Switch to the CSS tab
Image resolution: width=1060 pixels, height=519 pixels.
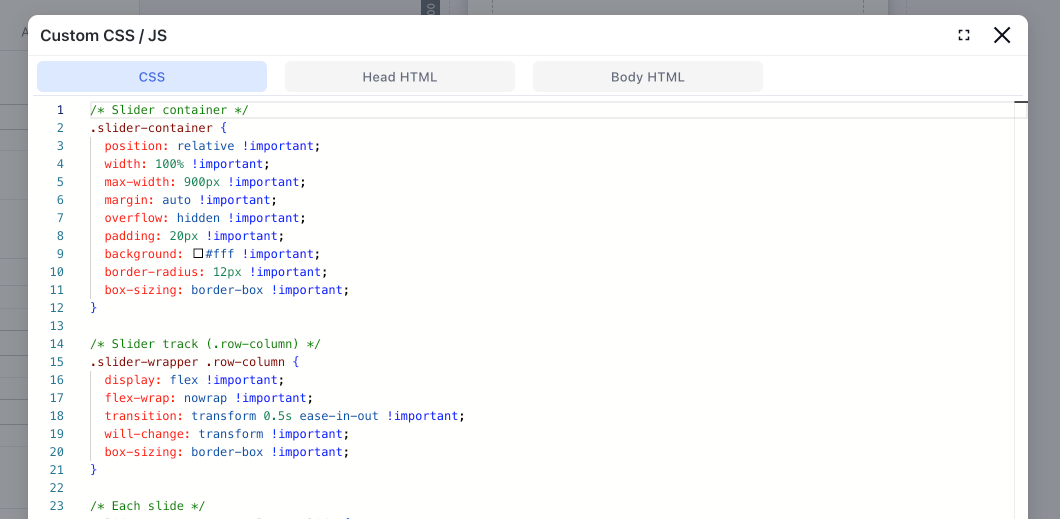(152, 77)
